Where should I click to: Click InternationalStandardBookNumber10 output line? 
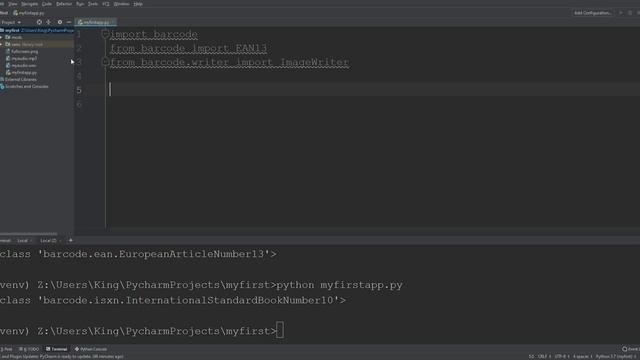coord(173,300)
